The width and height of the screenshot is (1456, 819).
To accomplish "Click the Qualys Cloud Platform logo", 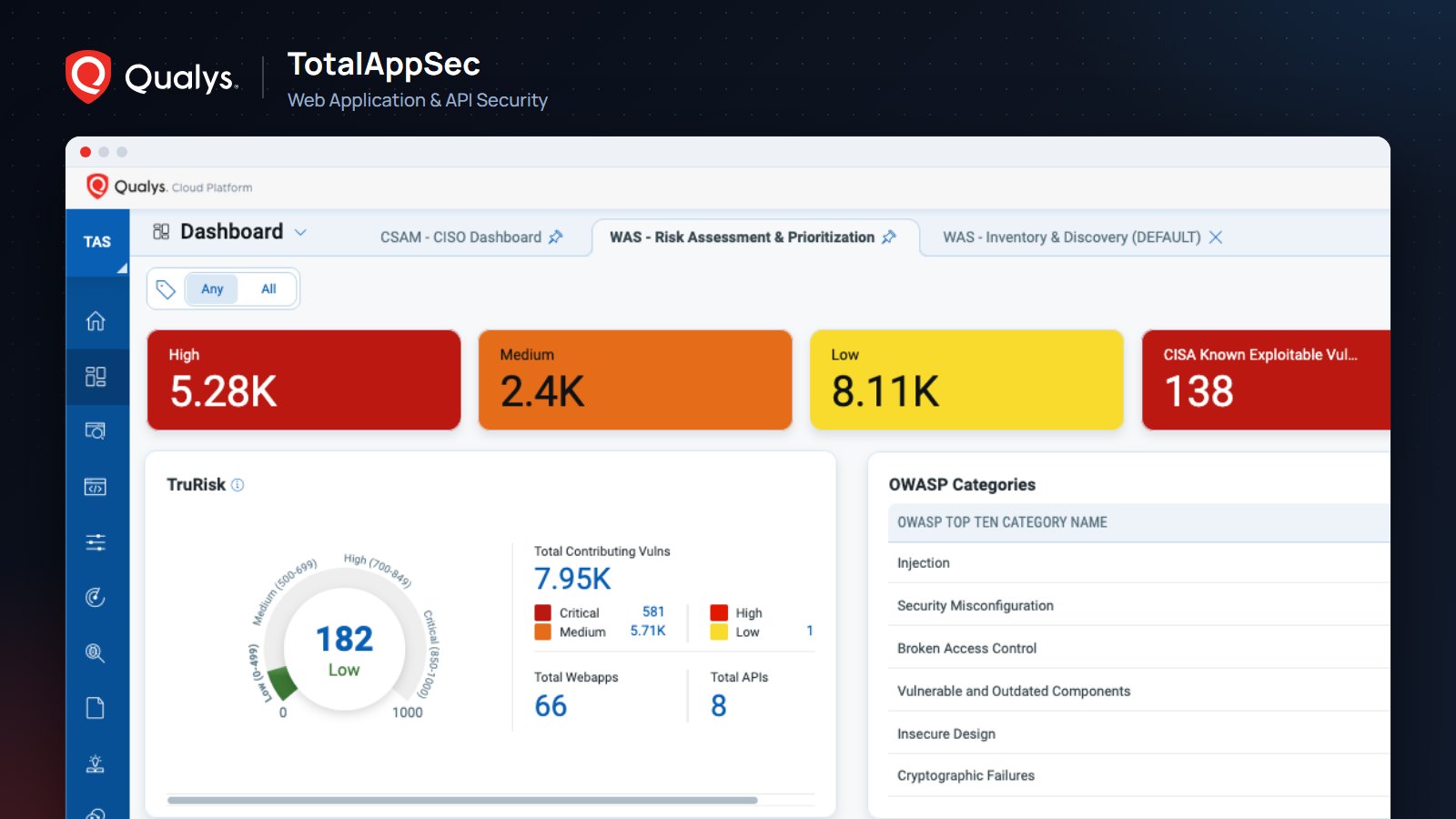I will point(169,187).
